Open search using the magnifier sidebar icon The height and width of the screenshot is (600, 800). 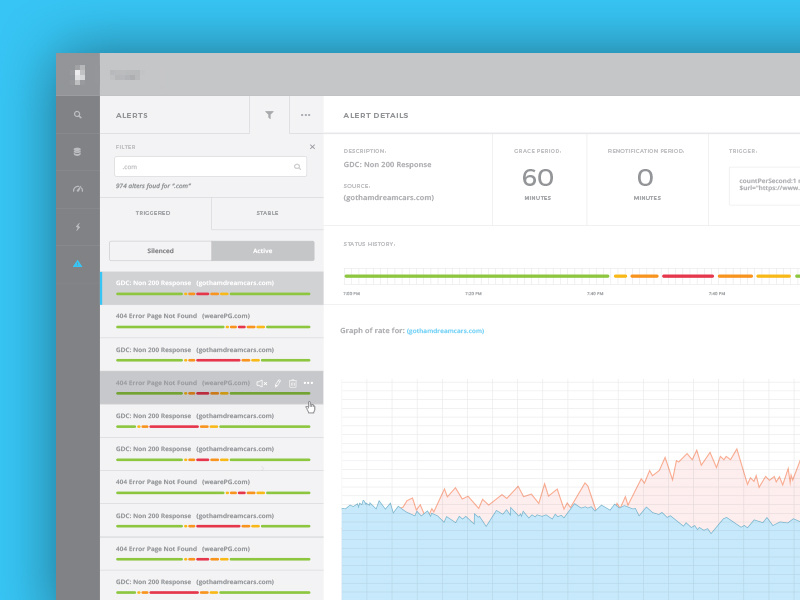pyautogui.click(x=78, y=114)
